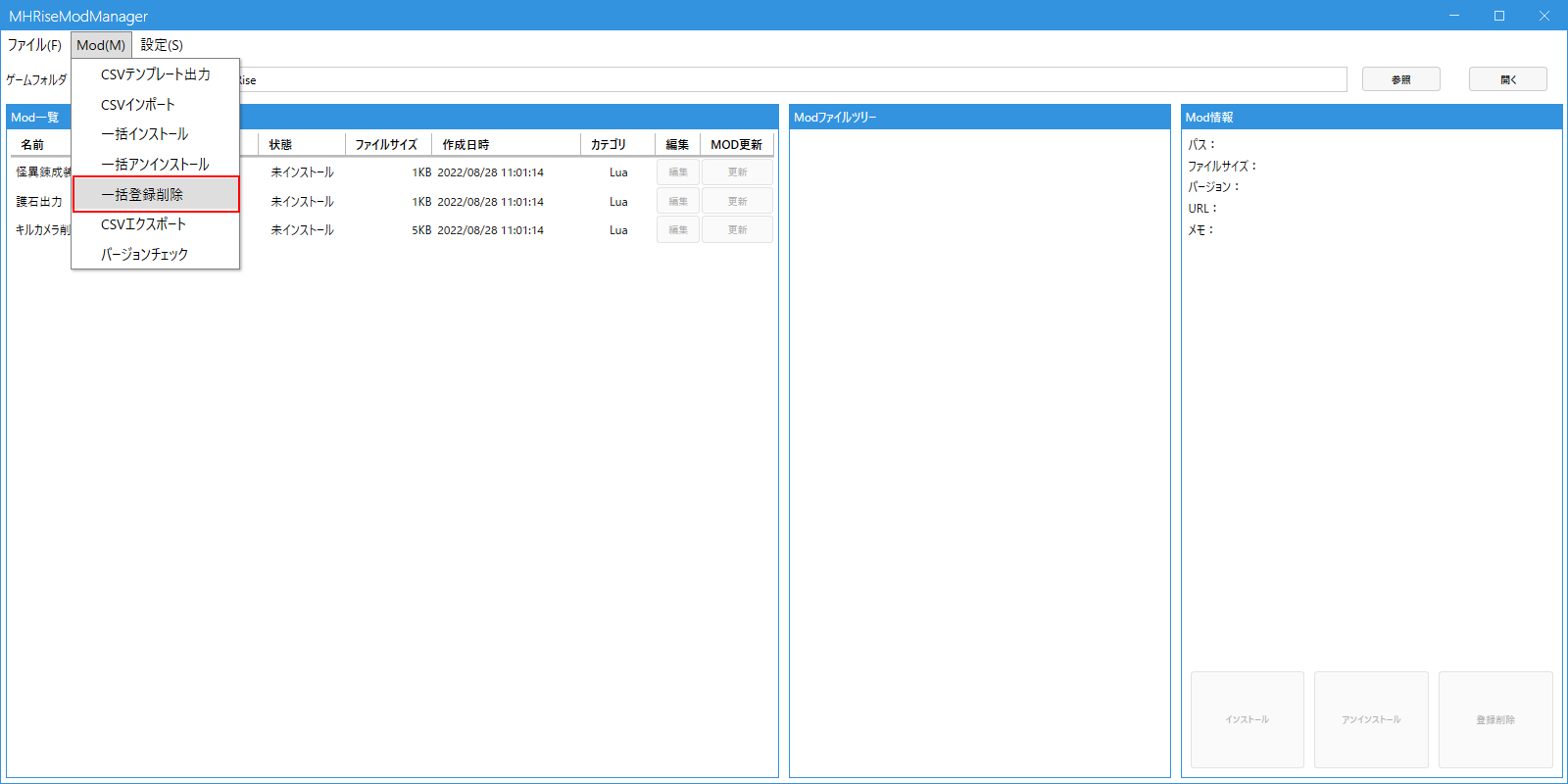Click 編集 button in 護石出力 row
The image size is (1568, 784).
(678, 201)
